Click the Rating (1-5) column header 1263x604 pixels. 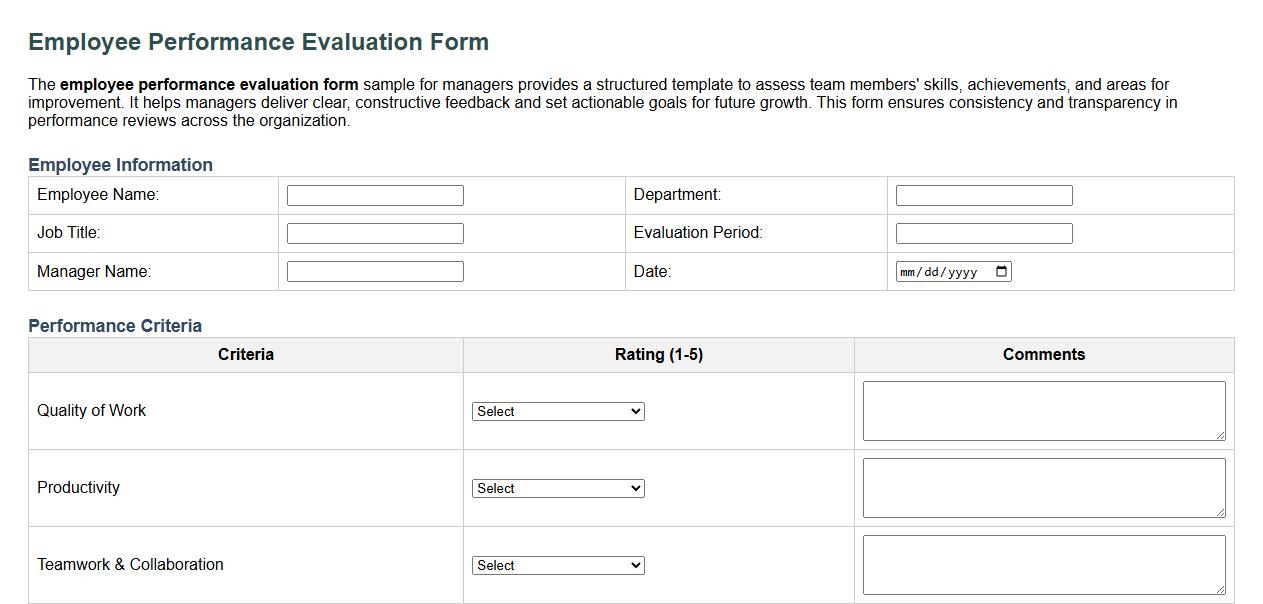pos(658,354)
